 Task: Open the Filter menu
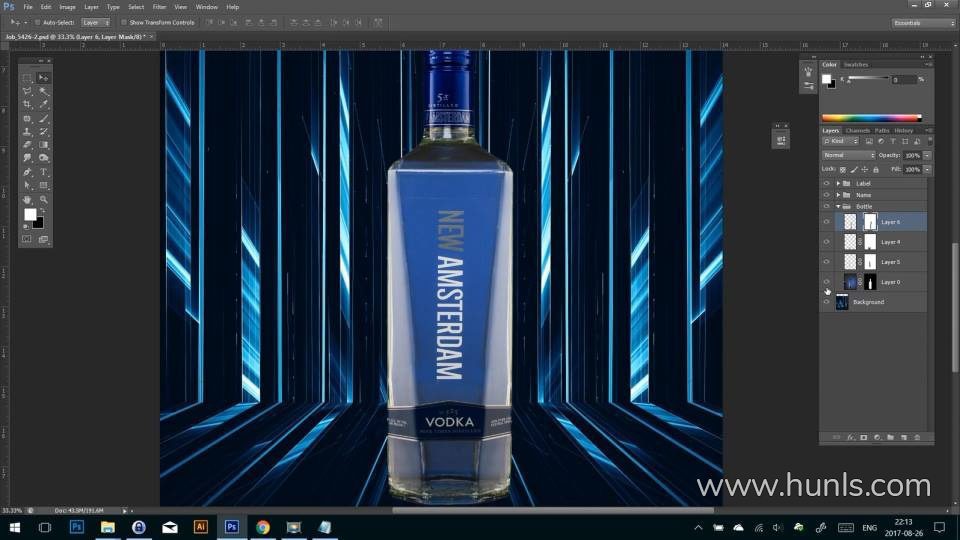(159, 7)
